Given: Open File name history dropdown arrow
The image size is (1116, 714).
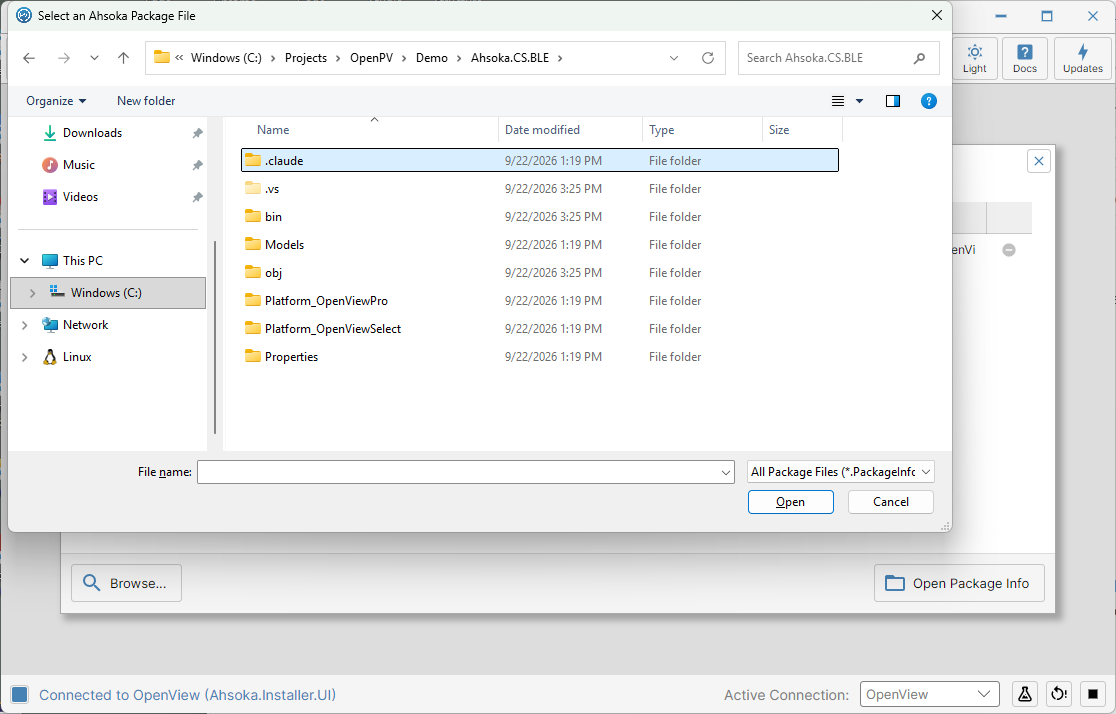Looking at the screenshot, I should pos(725,472).
